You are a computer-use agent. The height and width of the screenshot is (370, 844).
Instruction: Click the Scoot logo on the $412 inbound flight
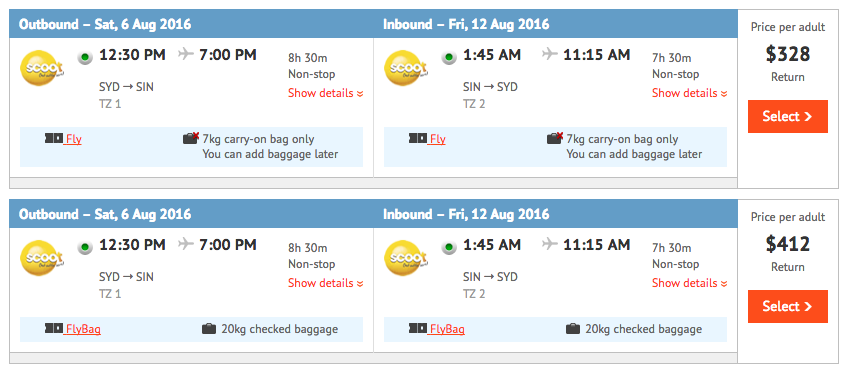point(406,258)
